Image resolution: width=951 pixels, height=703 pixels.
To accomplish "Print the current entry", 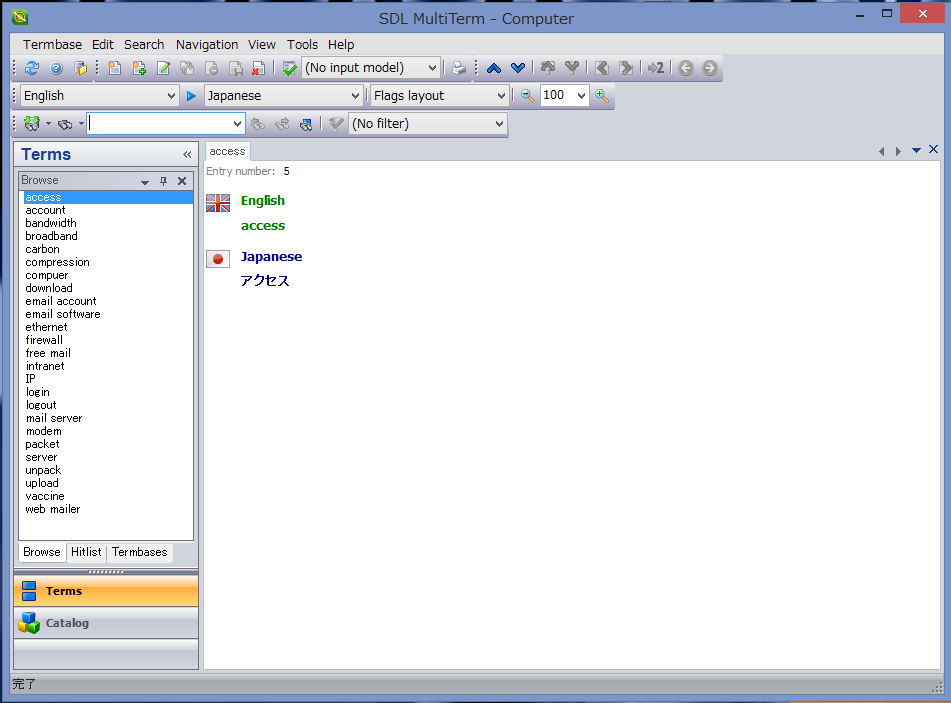I will pyautogui.click(x=457, y=68).
